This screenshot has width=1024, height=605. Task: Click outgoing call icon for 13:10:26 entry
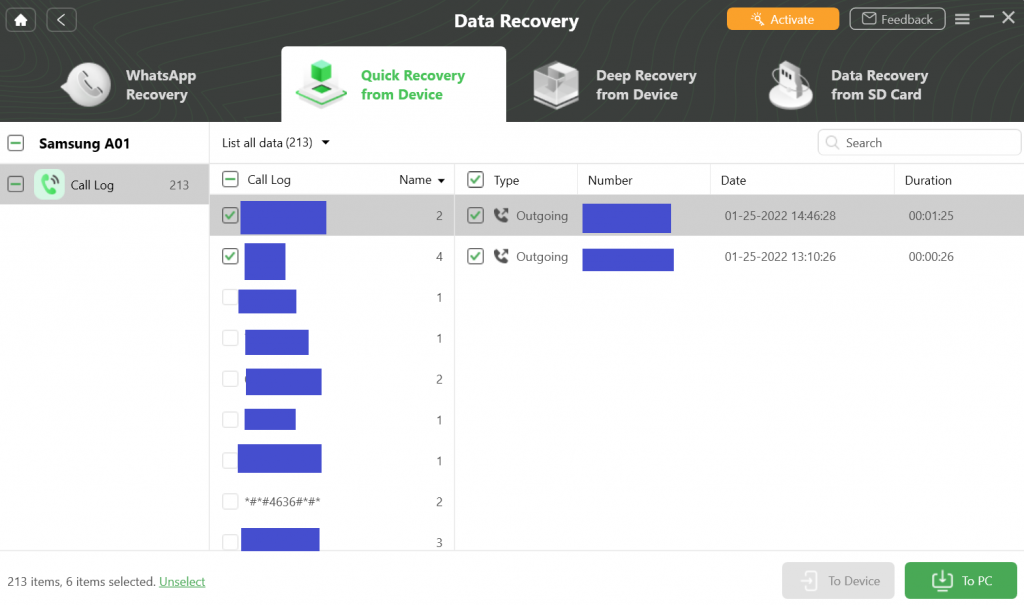501,256
